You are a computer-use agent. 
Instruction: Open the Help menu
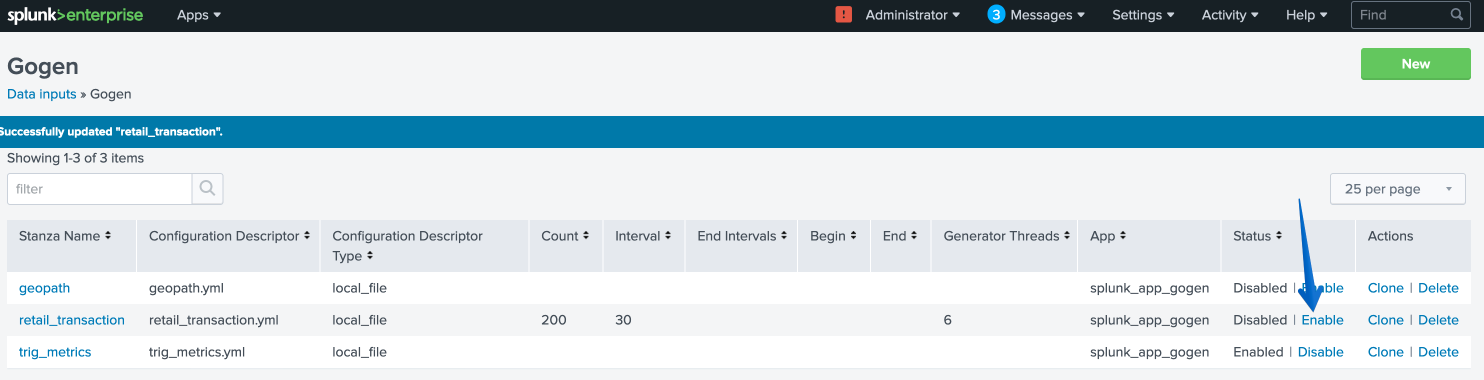[x=1306, y=15]
